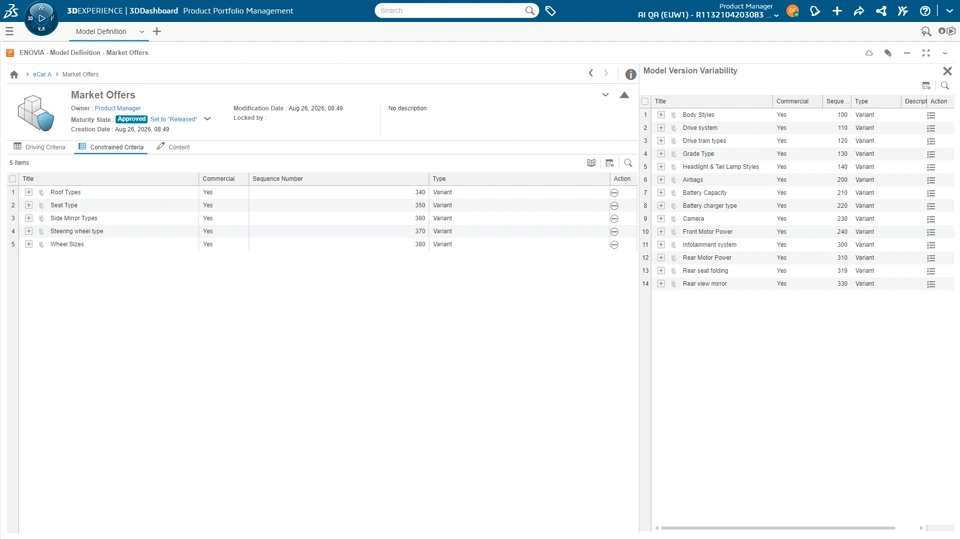Image resolution: width=960 pixels, height=539 pixels.
Task: Open action menu for Rear view mirror
Action: click(x=931, y=284)
